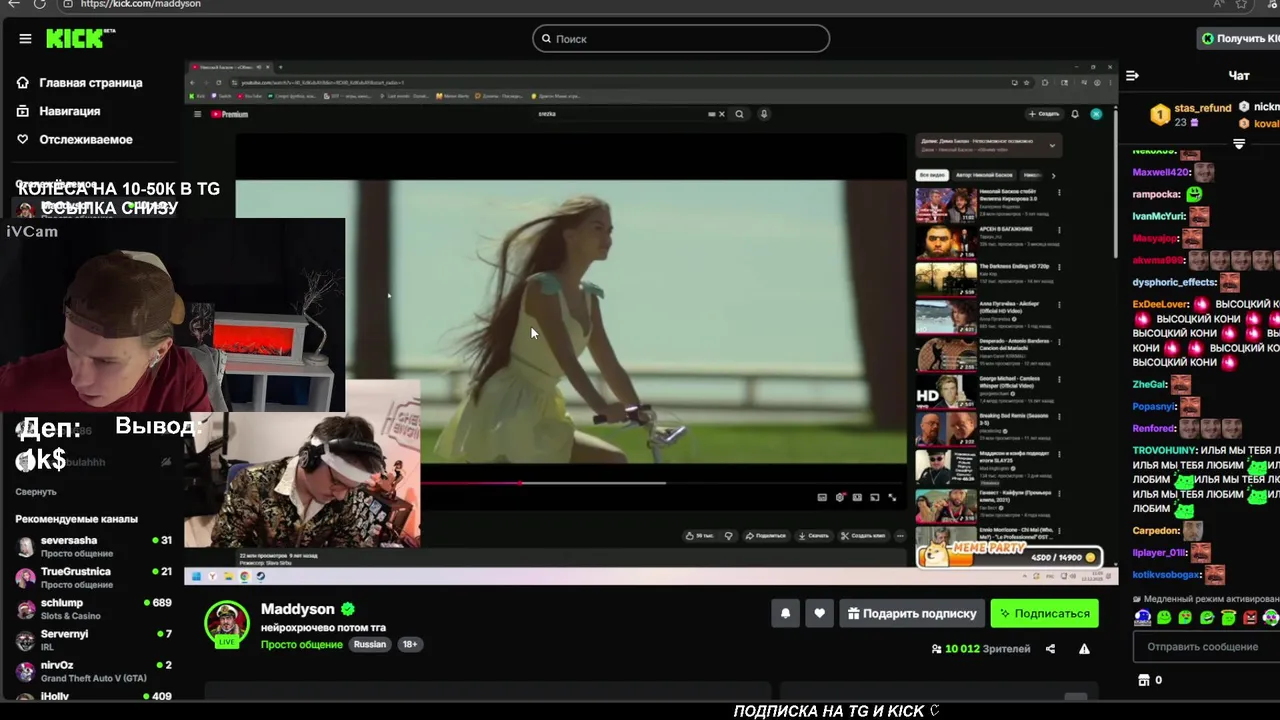Select Все видео chip in YouTube
Viewport: 1280px width, 720px height.
[932, 175]
